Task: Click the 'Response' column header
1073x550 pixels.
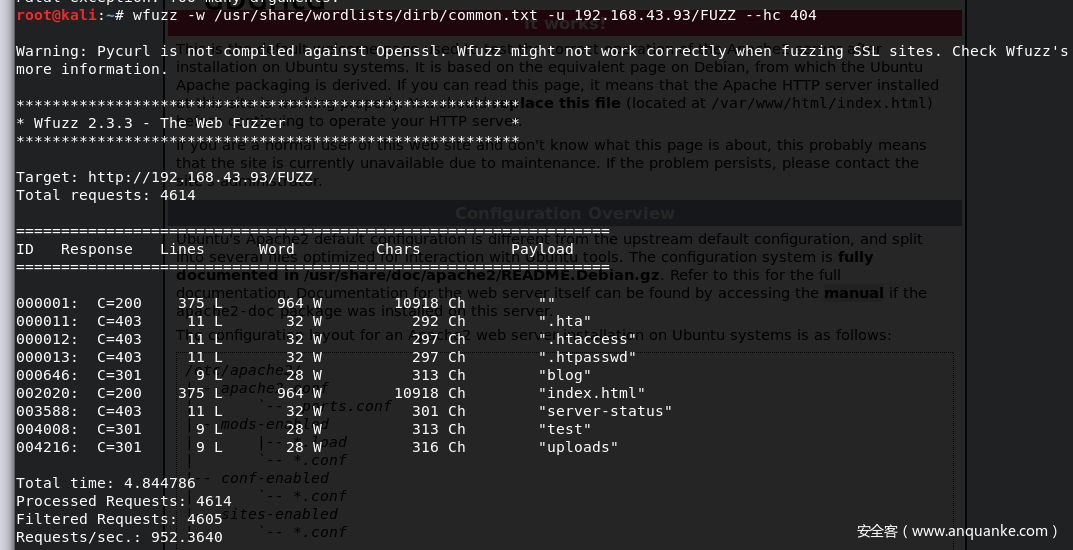Action: click(96, 249)
